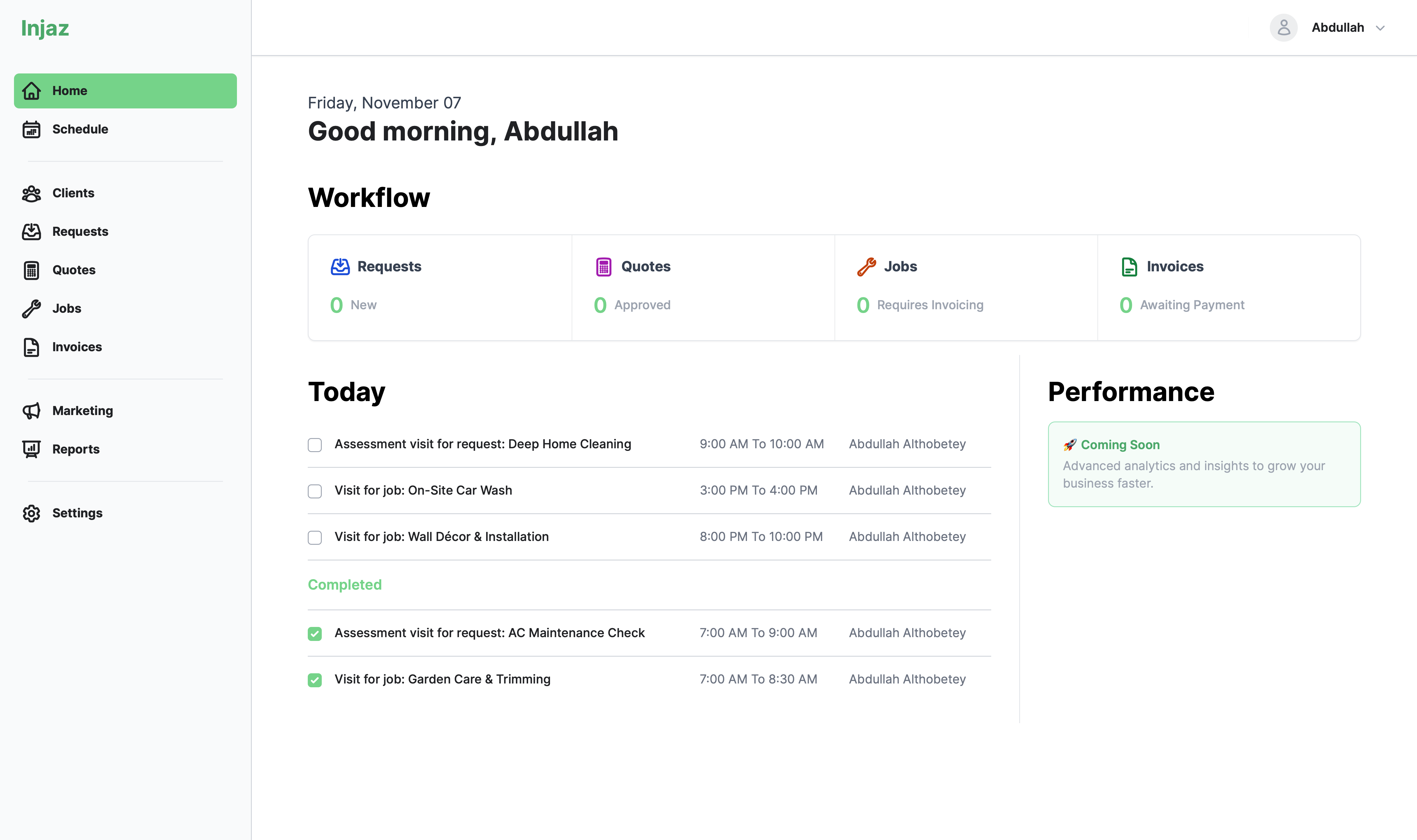Click the Settings gear icon

pyautogui.click(x=31, y=513)
